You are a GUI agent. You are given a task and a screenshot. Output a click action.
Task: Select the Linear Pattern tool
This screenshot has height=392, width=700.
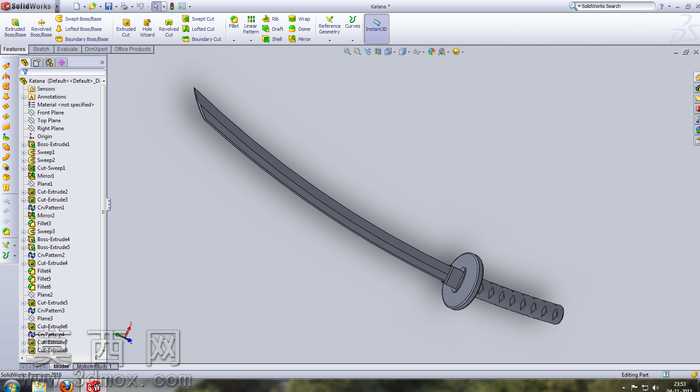[250, 25]
